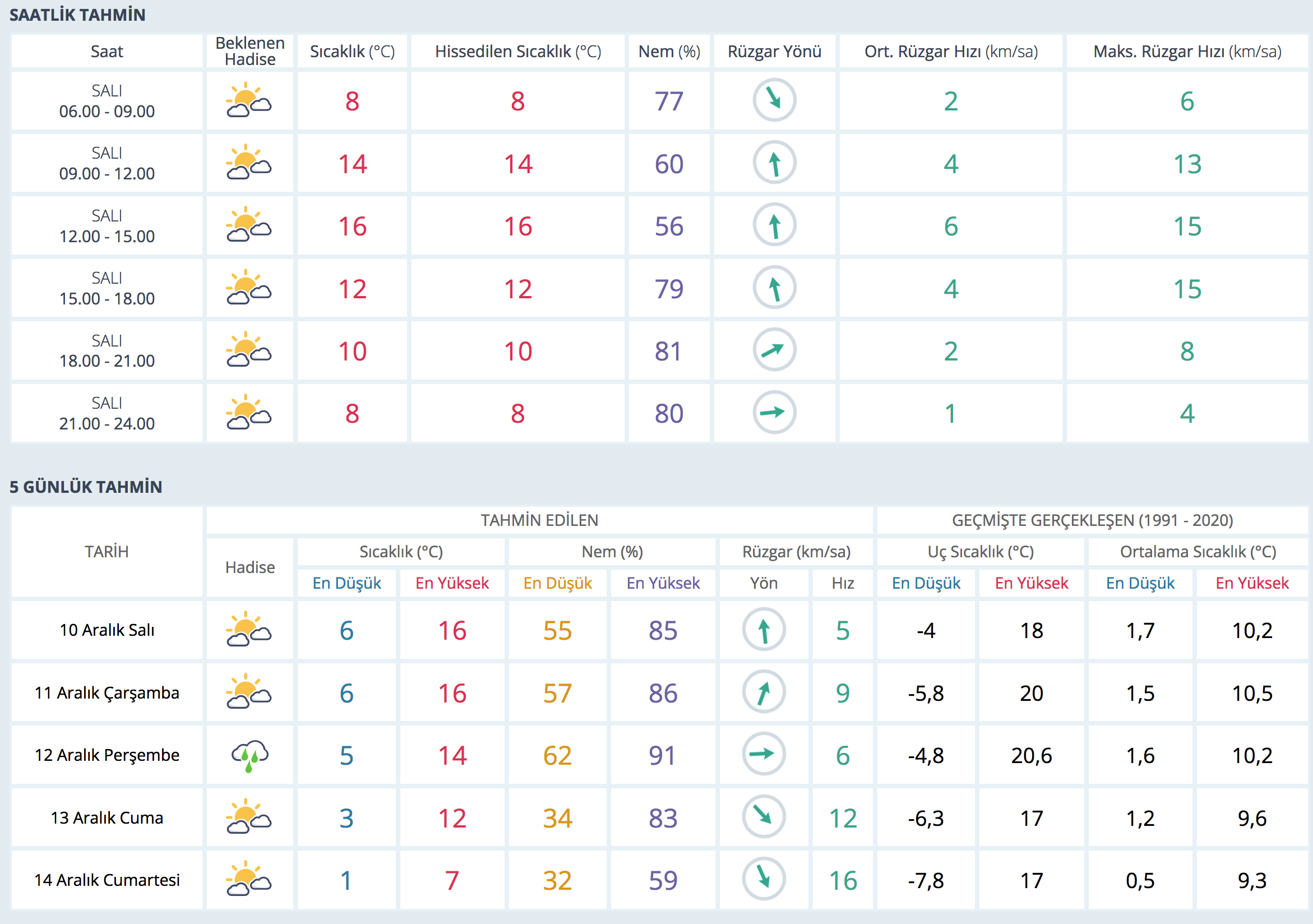Click max wind speed value for 09.00 - 12.00
This screenshot has height=924, width=1313.
click(x=1187, y=164)
